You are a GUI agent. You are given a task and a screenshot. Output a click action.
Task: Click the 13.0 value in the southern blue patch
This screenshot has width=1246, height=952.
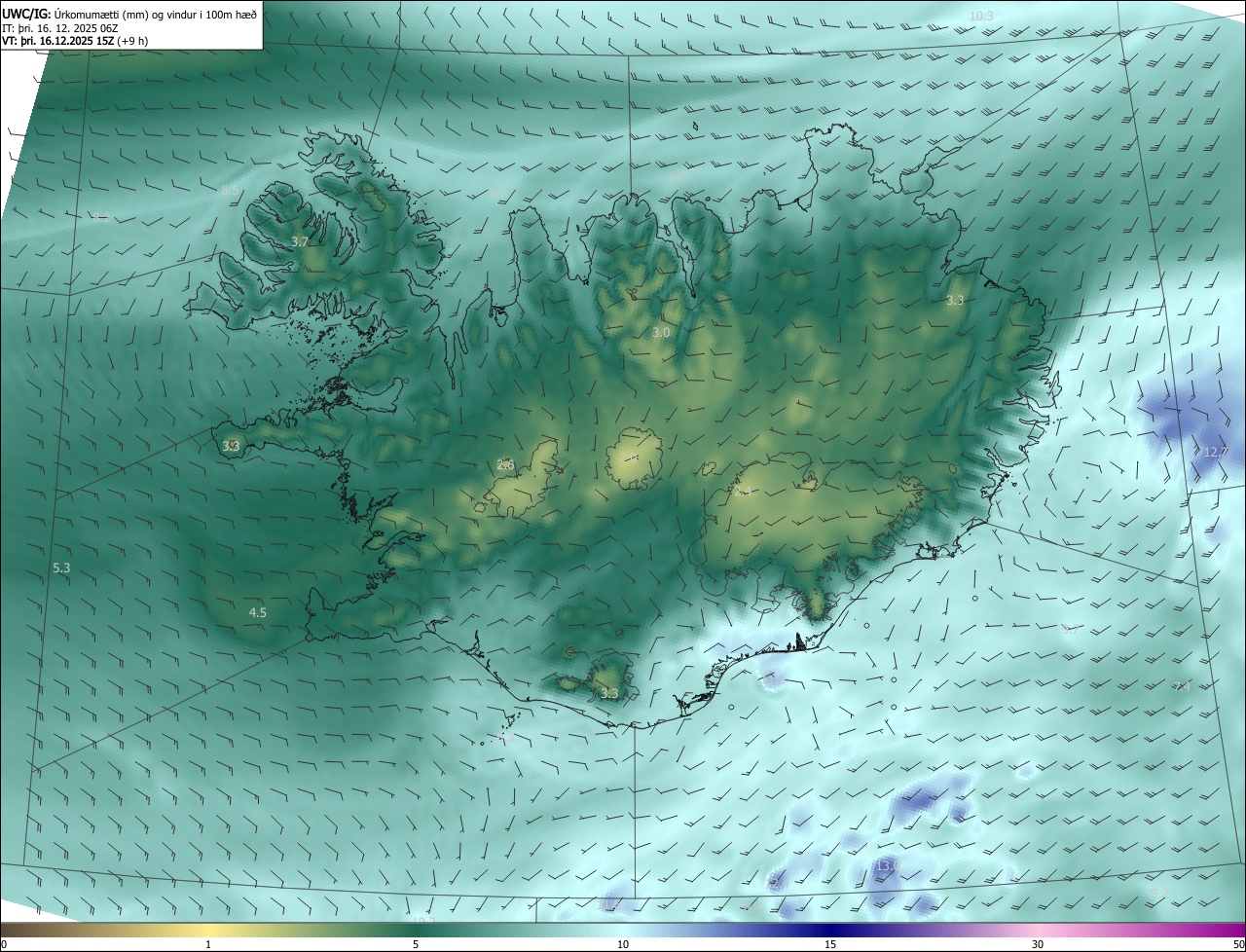[x=887, y=864]
